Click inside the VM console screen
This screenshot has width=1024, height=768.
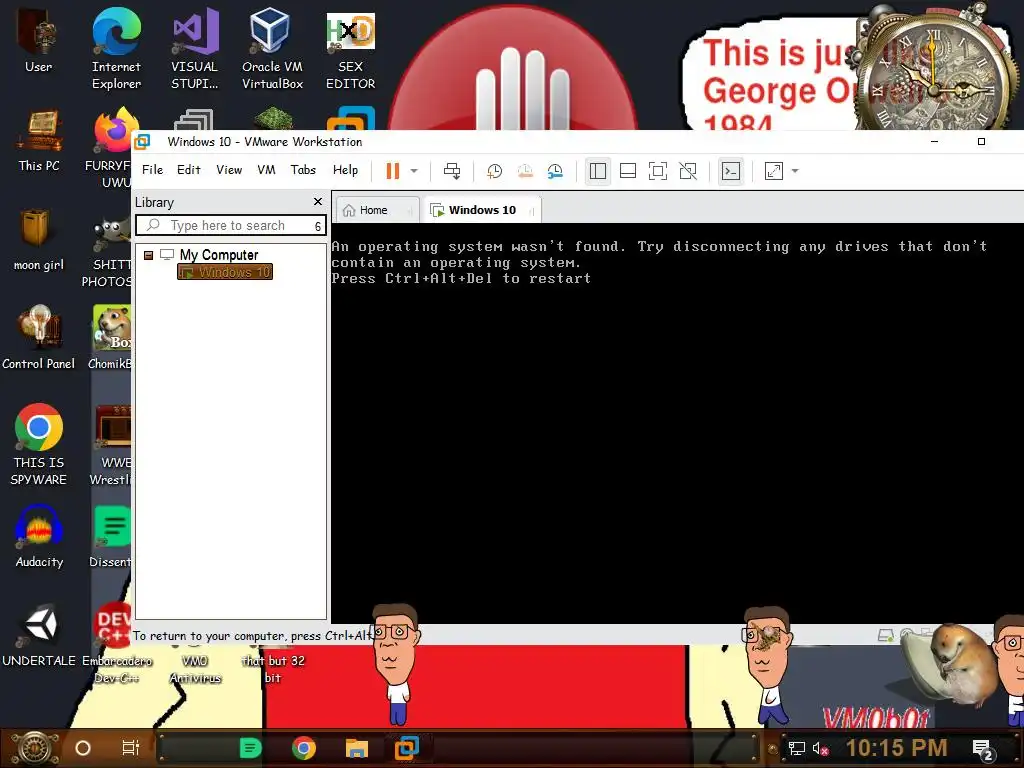click(677, 424)
